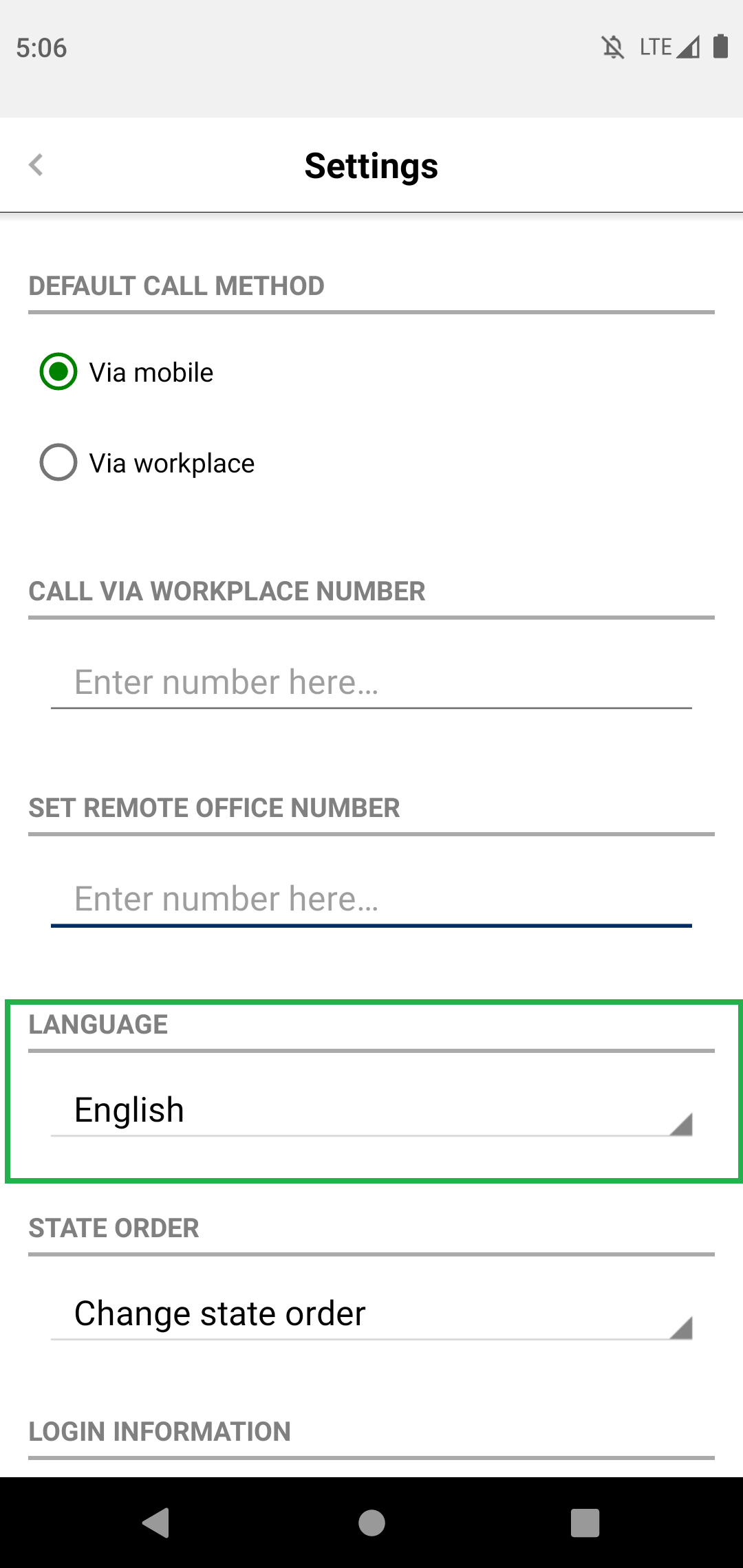Tap the muted notifications bell icon
This screenshot has width=743, height=1568.
tap(613, 47)
